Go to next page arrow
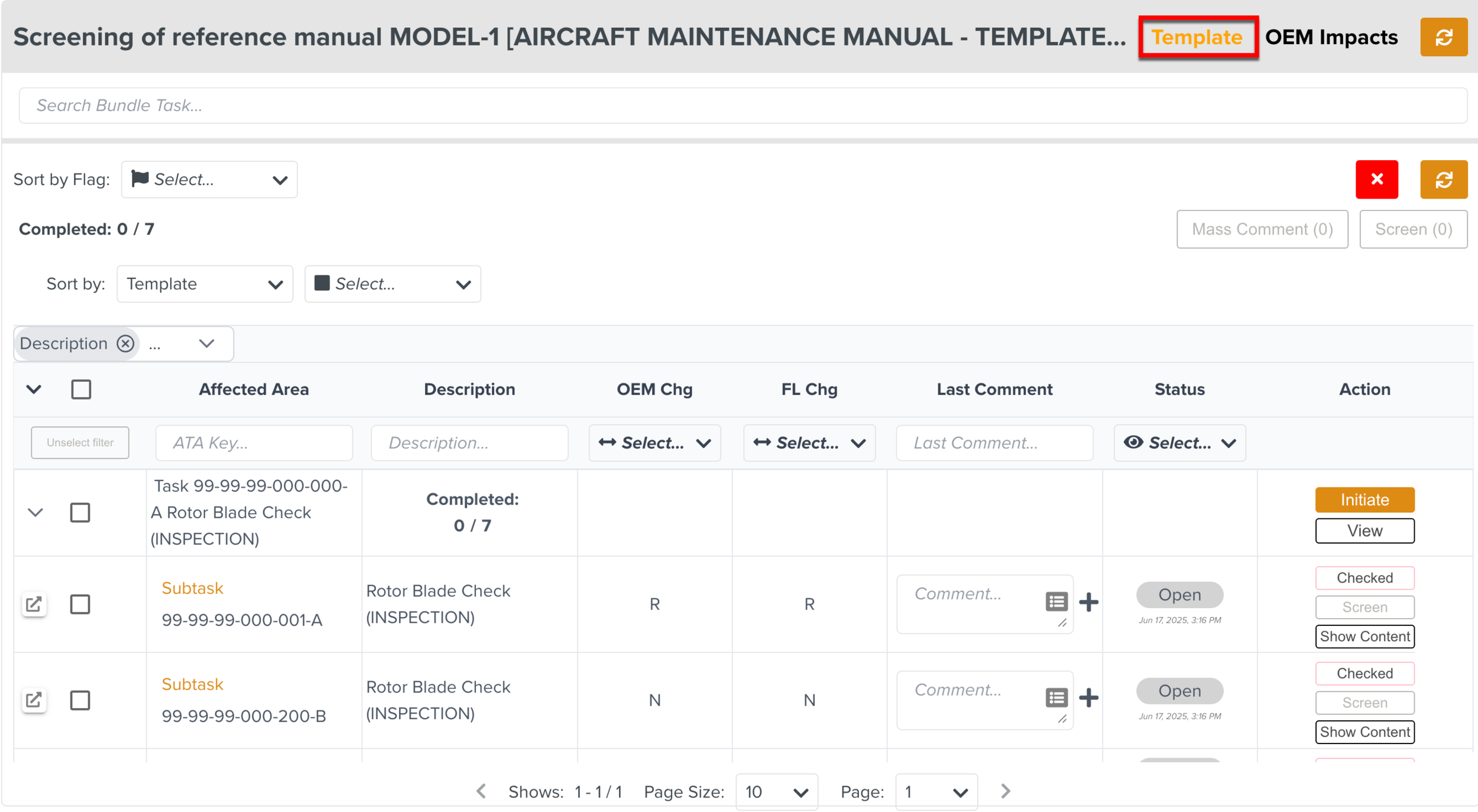This screenshot has height=812, width=1478. (1004, 791)
